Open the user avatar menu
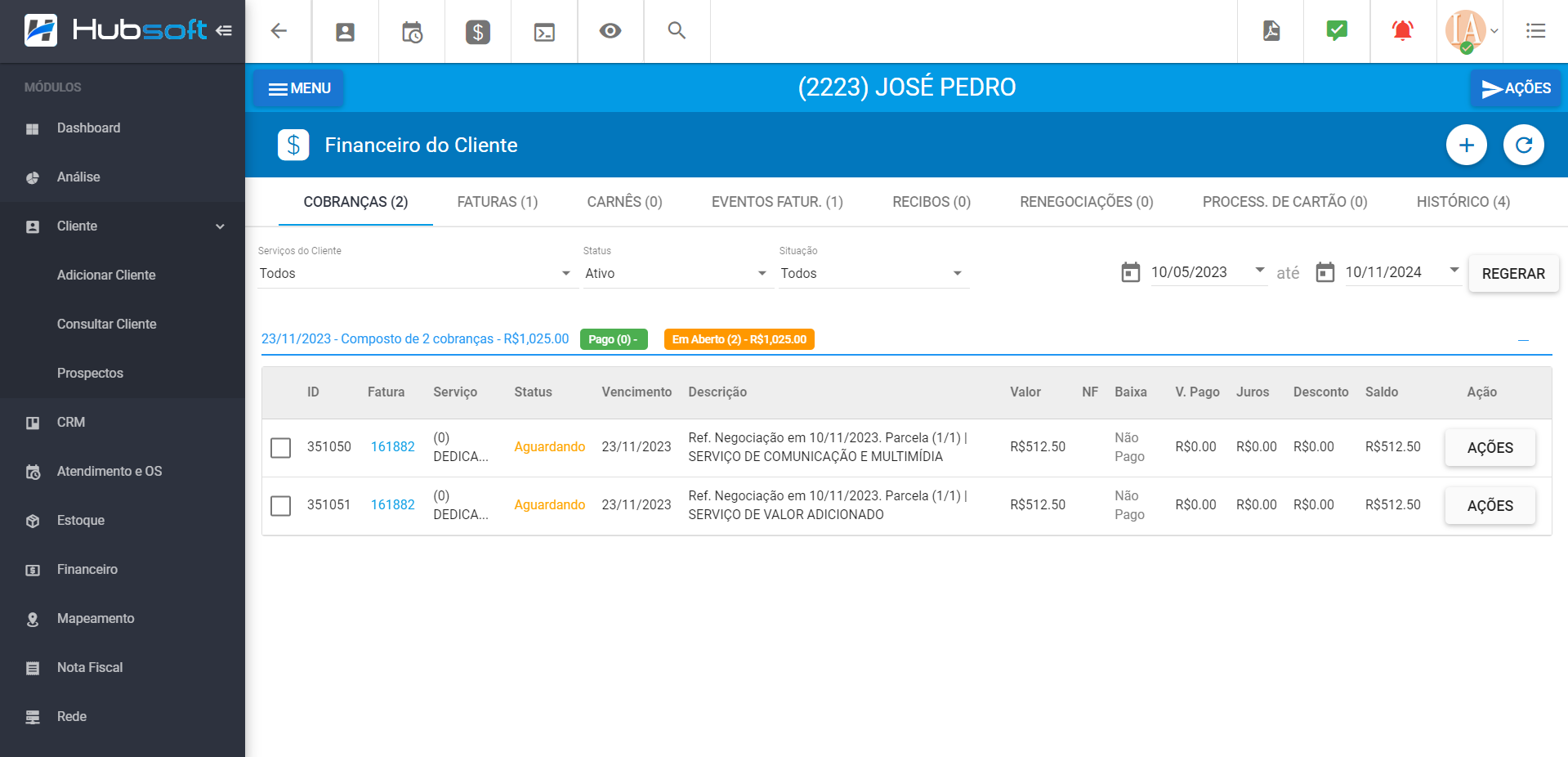 pos(1471,31)
